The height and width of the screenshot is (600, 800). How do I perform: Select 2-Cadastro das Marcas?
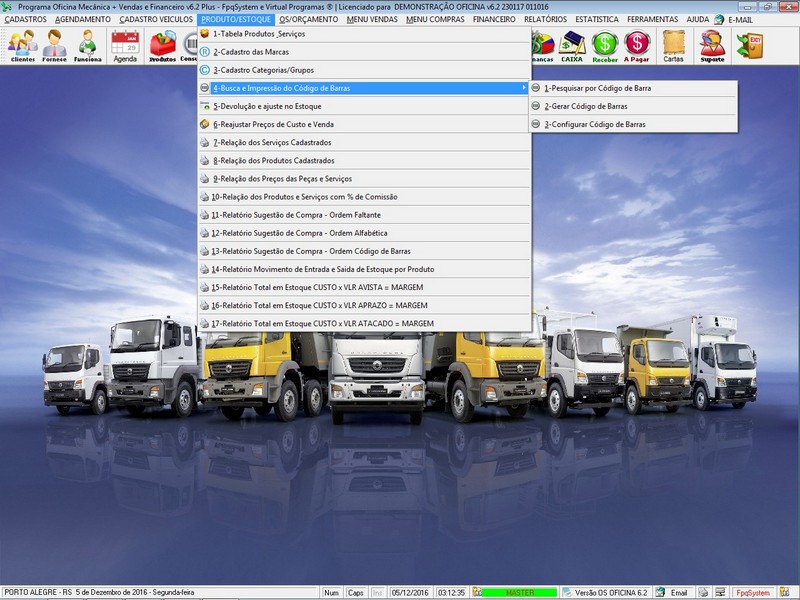[x=364, y=52]
